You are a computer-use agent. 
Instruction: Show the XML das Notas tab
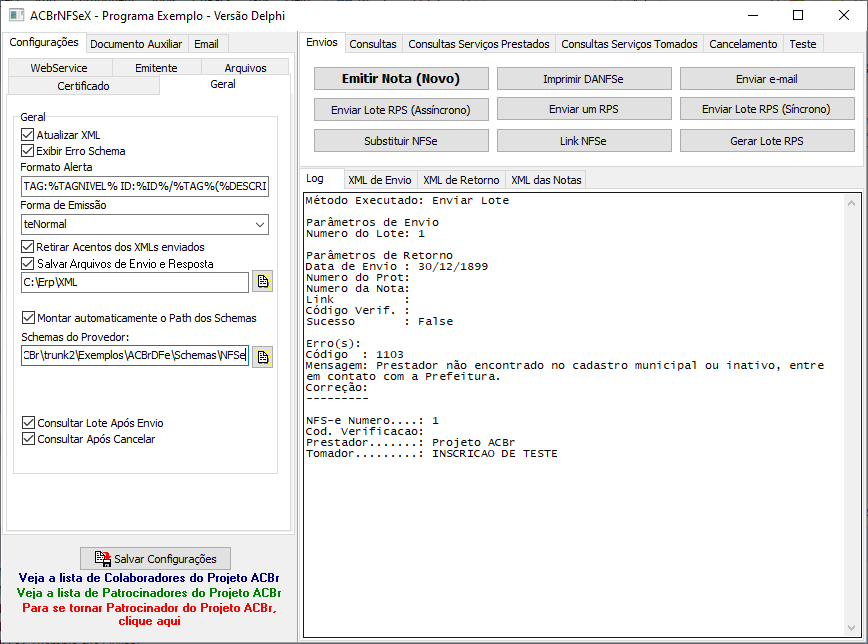(546, 180)
